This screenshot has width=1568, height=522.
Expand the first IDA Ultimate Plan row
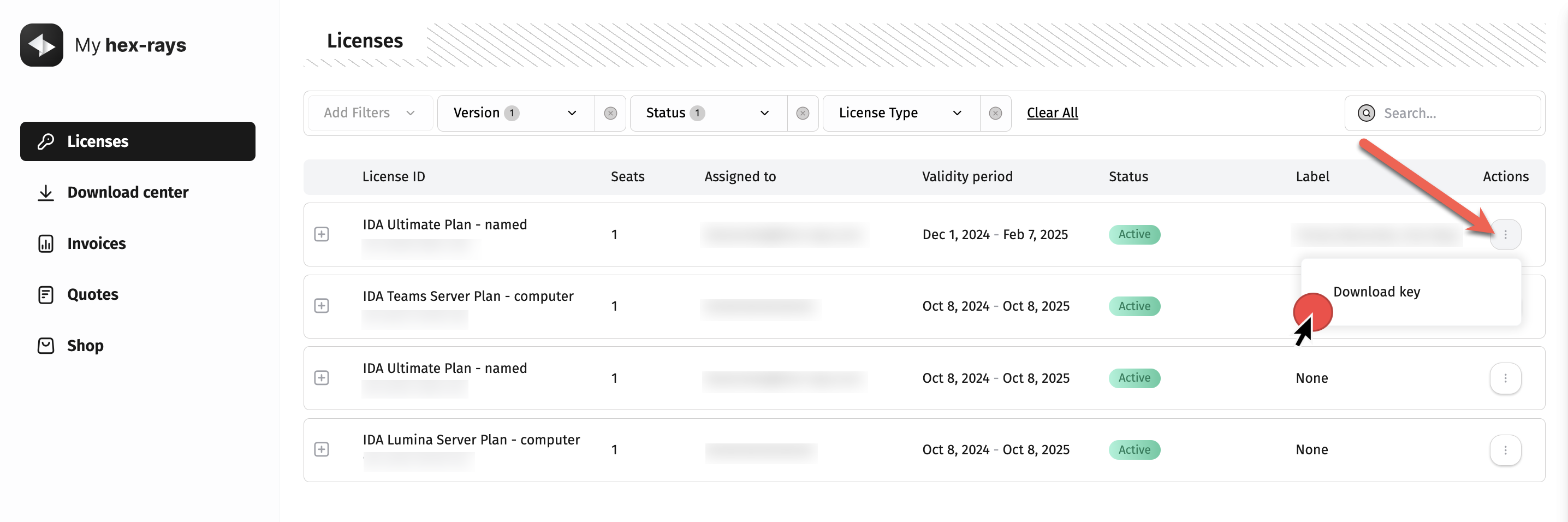322,234
